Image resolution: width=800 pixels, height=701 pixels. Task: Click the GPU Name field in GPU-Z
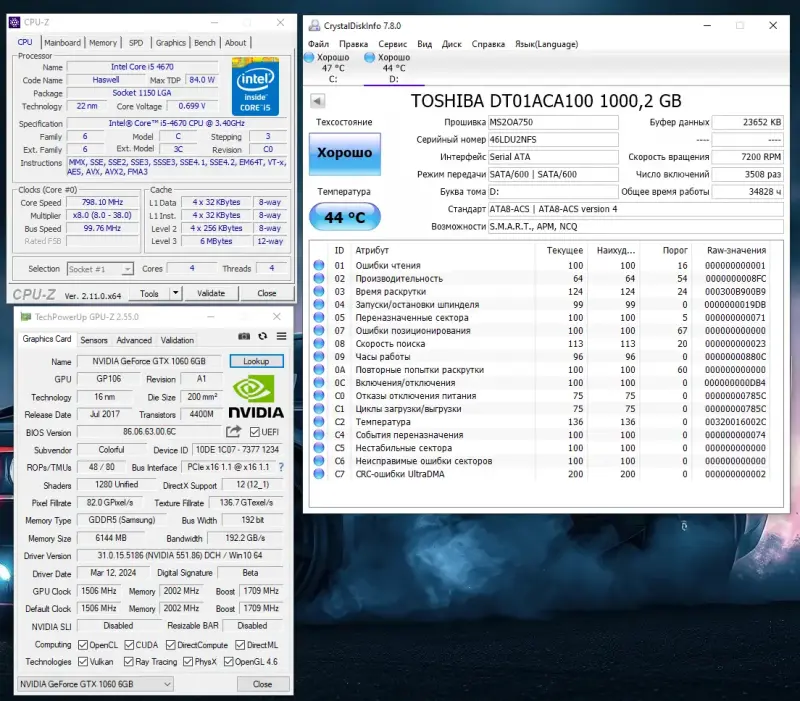click(x=149, y=361)
